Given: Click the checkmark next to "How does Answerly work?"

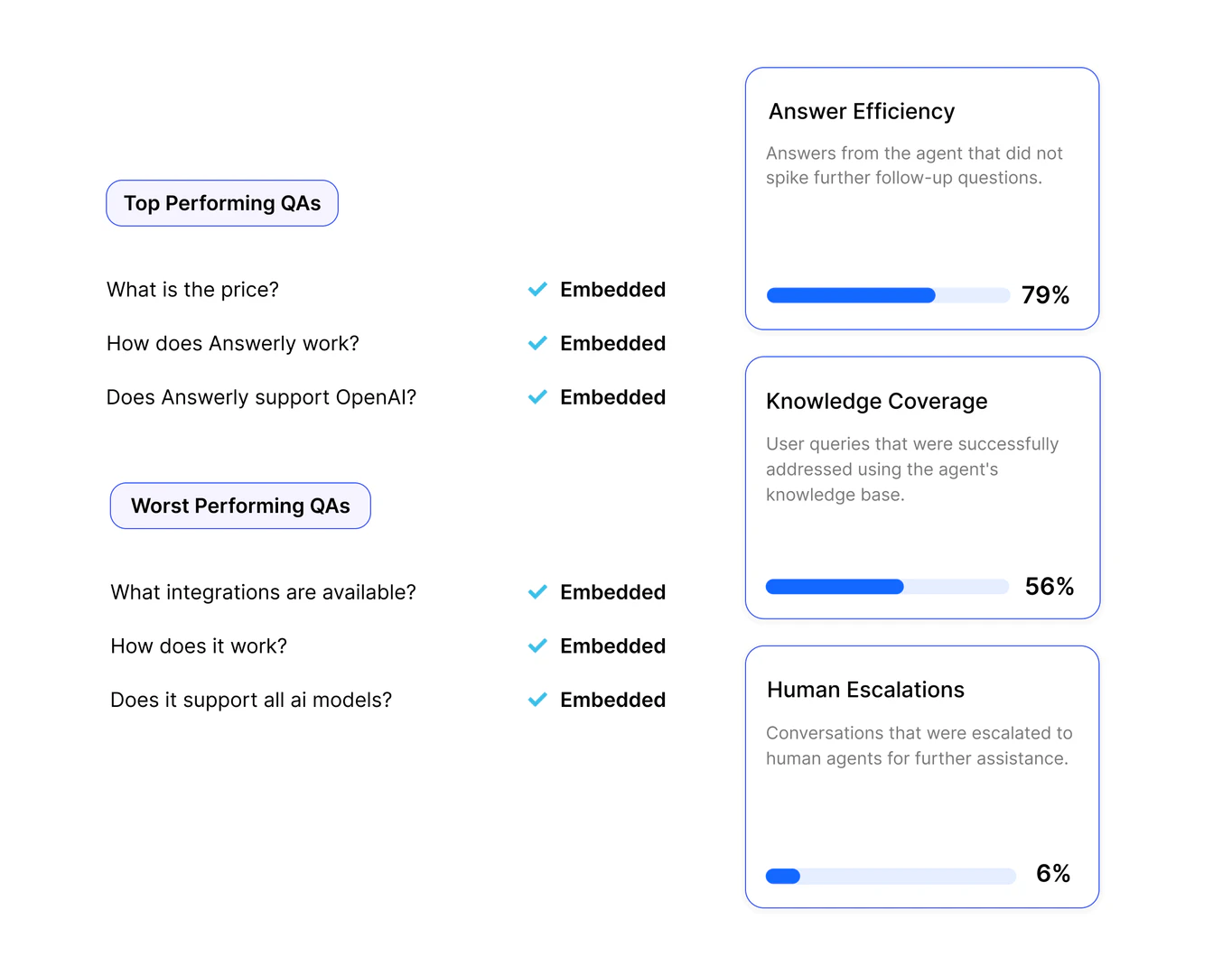Looking at the screenshot, I should point(537,343).
